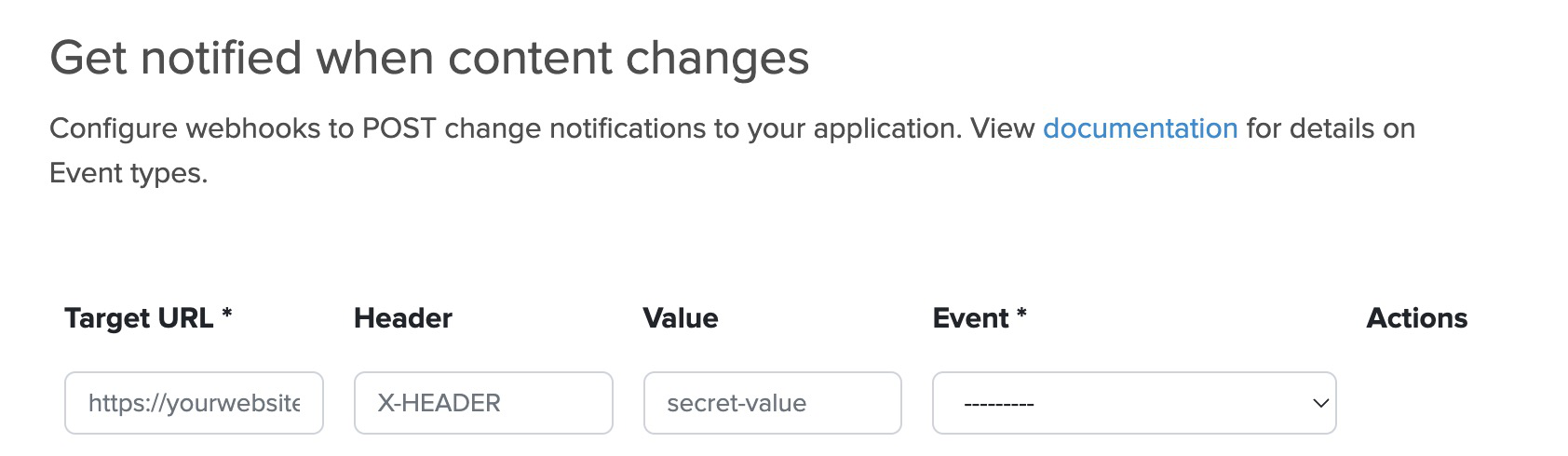Click the Value column label
This screenshot has height=456, width=1568.
click(681, 318)
